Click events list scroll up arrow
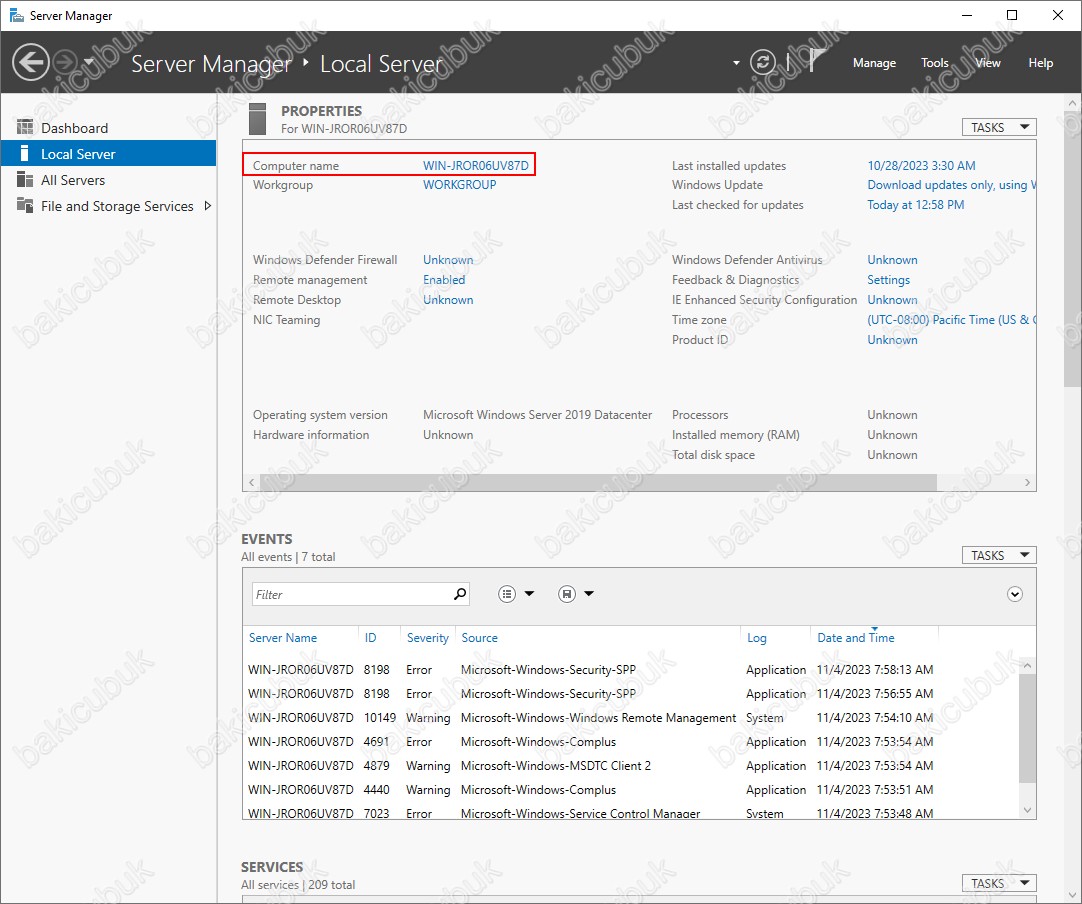Viewport: 1082px width, 904px height. (1027, 665)
